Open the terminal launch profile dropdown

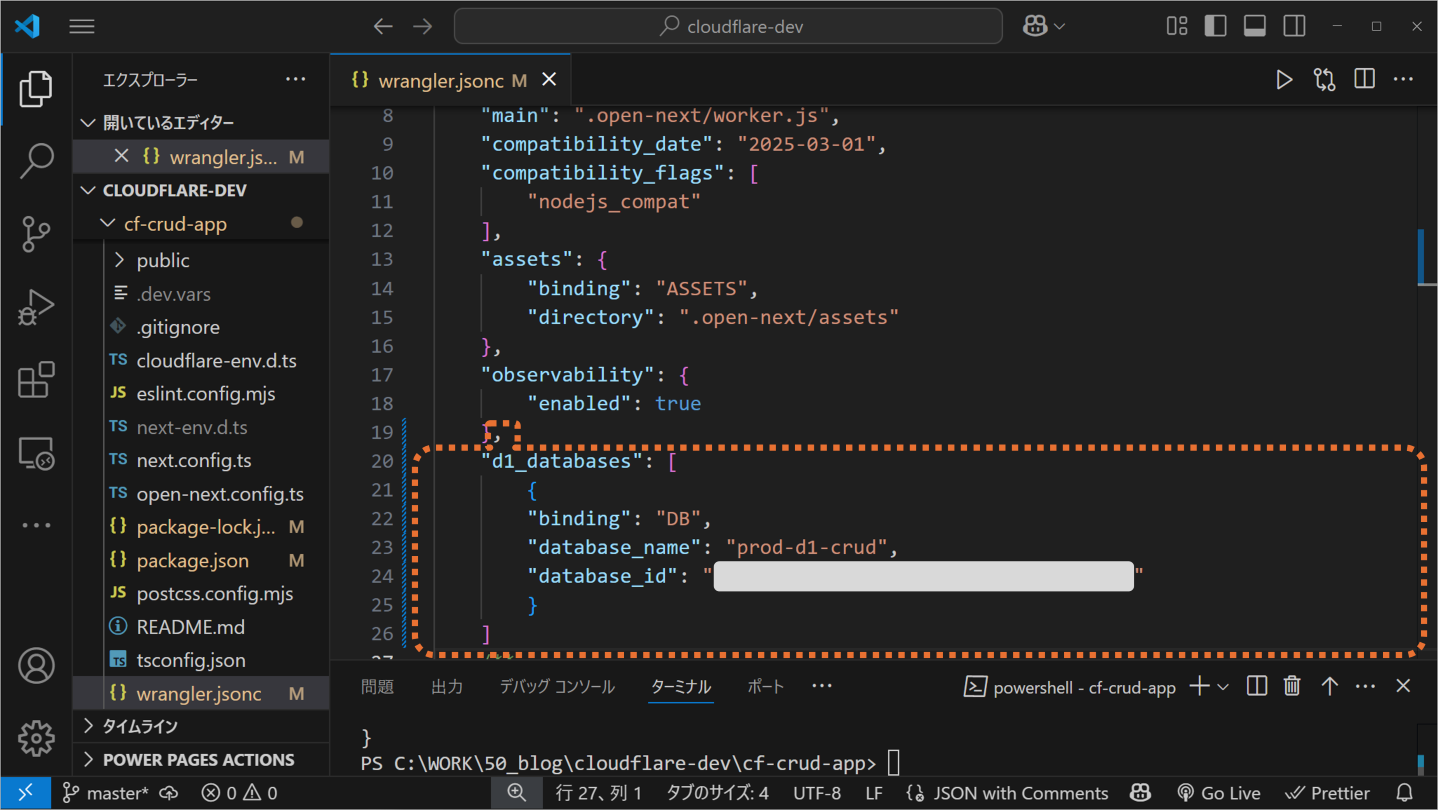pyautogui.click(x=1222, y=686)
